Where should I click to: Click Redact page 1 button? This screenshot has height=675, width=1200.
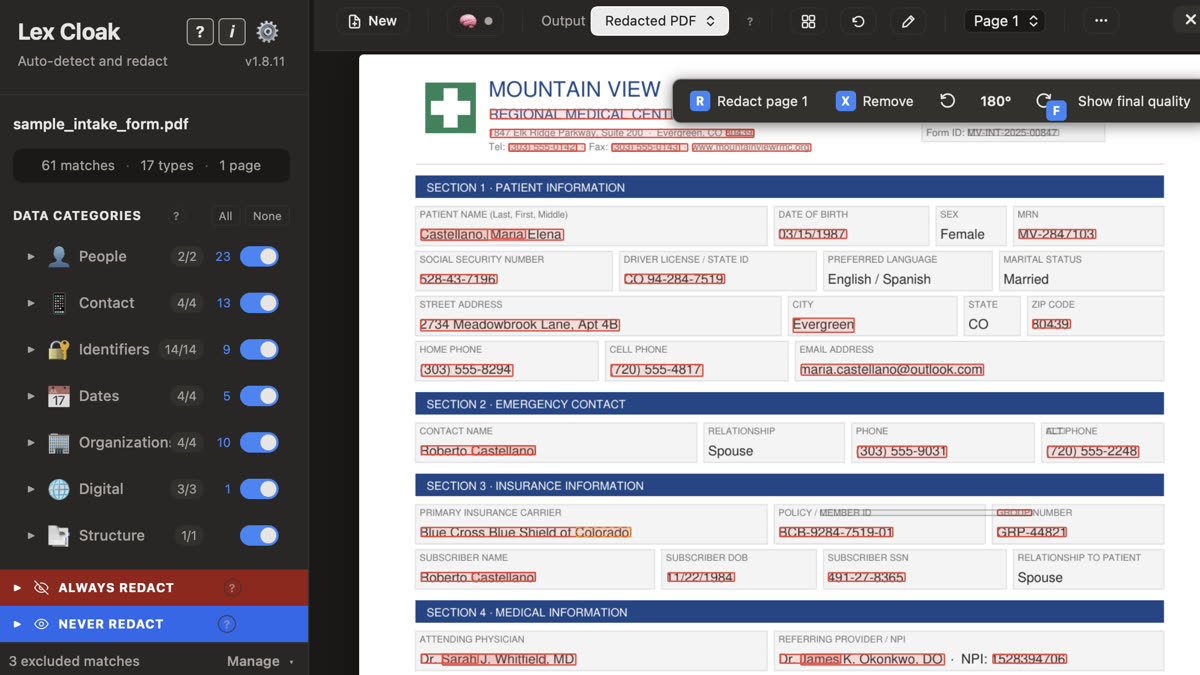(749, 101)
